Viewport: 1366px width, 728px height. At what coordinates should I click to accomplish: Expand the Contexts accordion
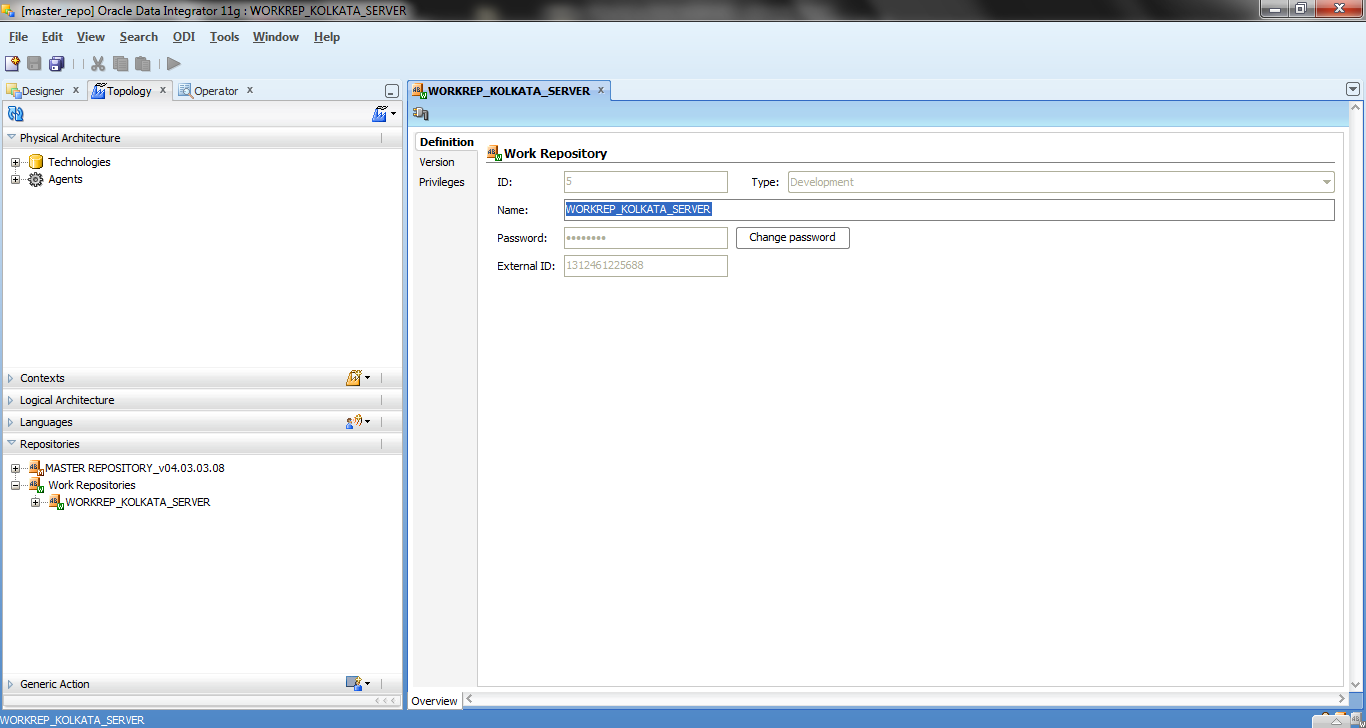click(11, 378)
